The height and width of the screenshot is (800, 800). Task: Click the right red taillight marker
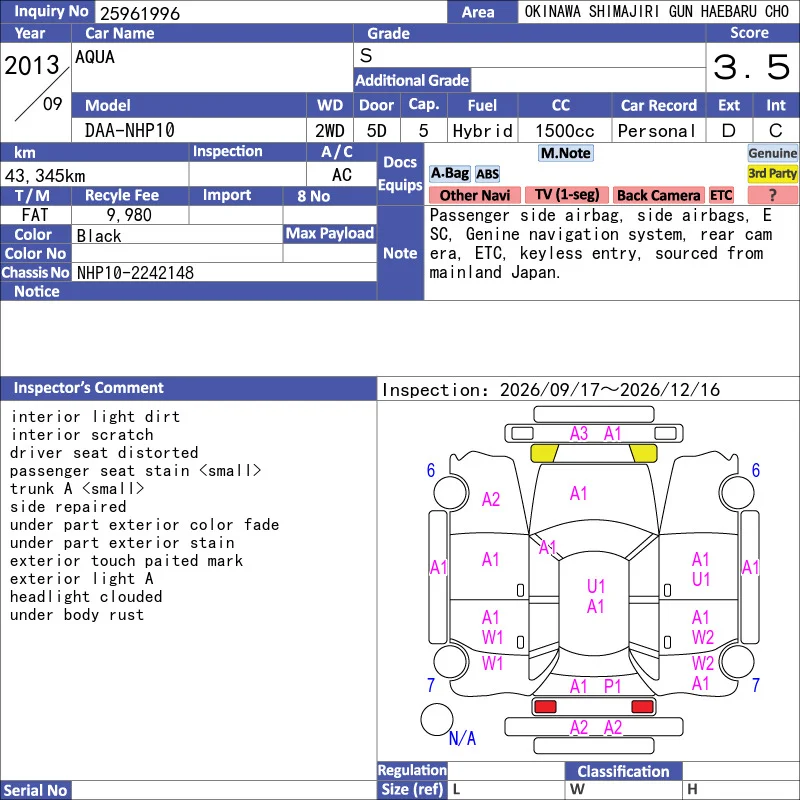click(x=642, y=707)
